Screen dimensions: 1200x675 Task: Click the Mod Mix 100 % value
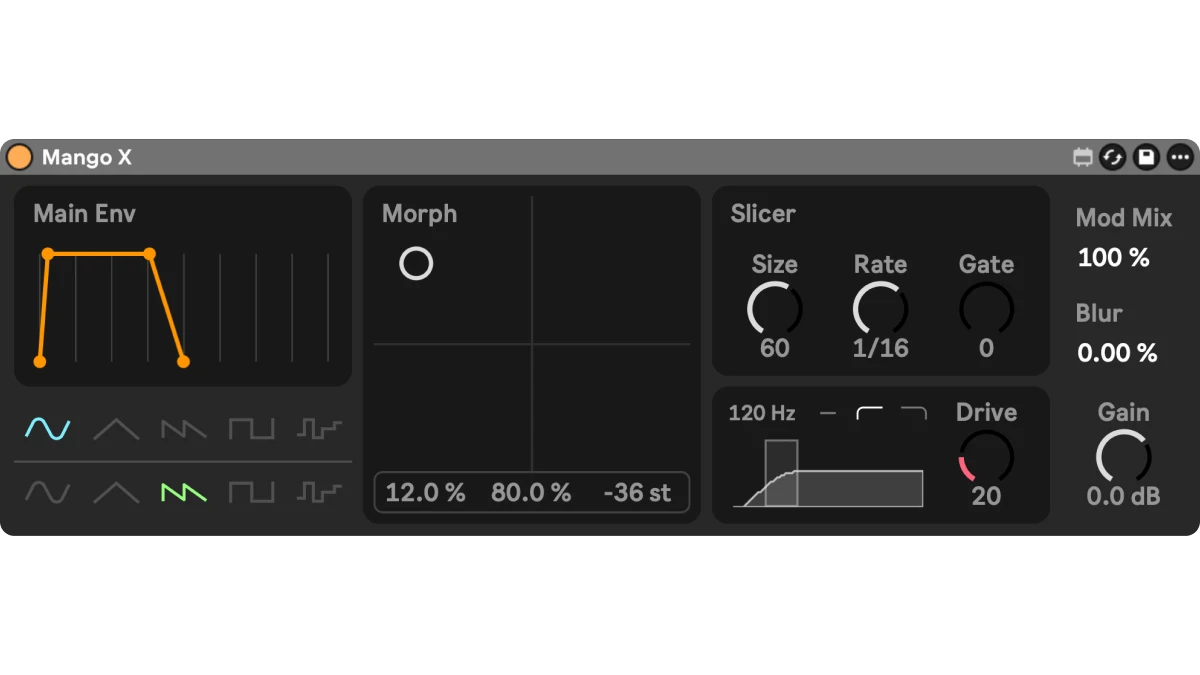tap(1114, 258)
